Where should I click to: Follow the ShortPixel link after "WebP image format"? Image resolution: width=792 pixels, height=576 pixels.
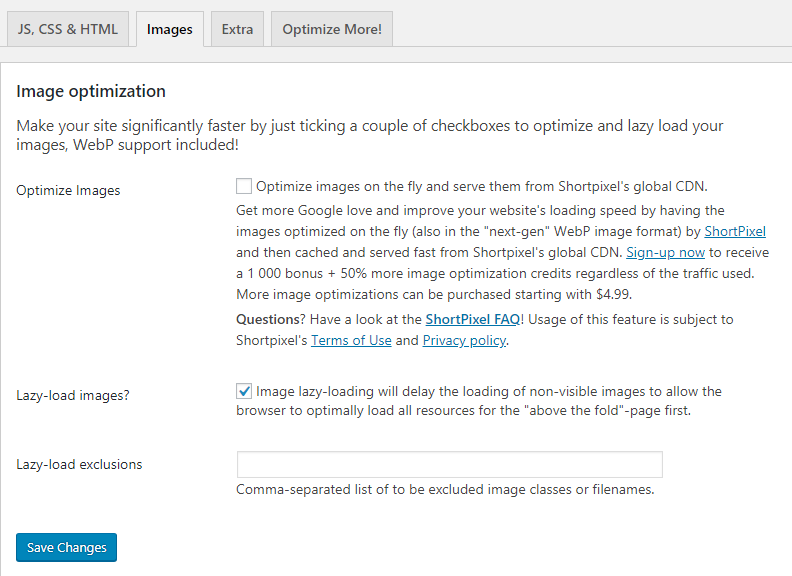click(x=735, y=231)
